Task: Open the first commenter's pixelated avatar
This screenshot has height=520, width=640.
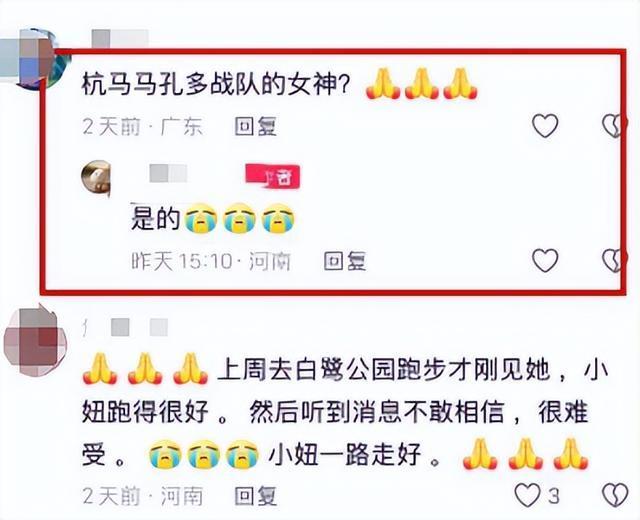Action: tap(35, 59)
